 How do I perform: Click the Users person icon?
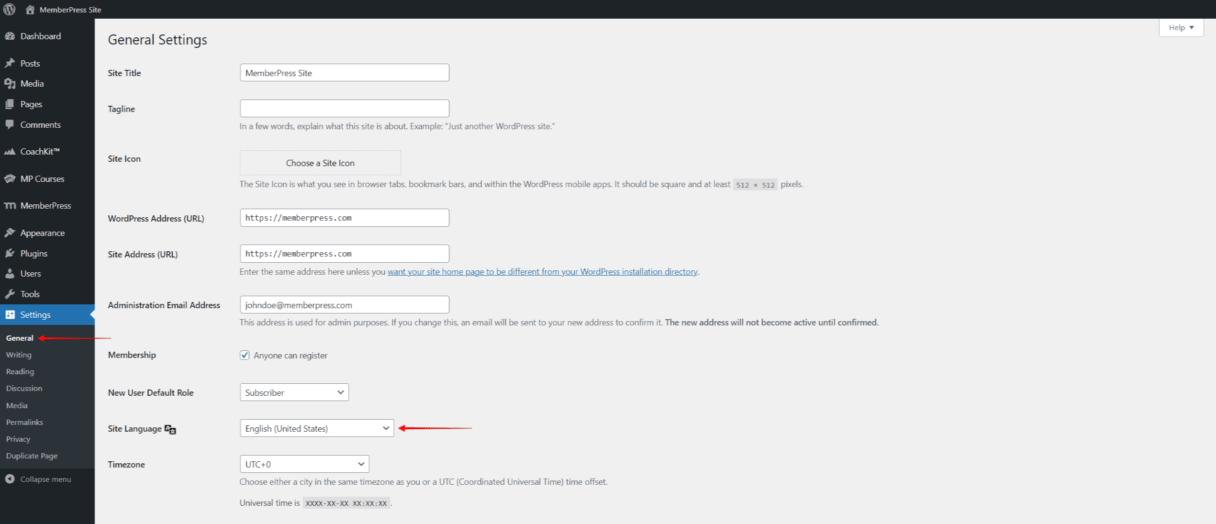coord(9,274)
